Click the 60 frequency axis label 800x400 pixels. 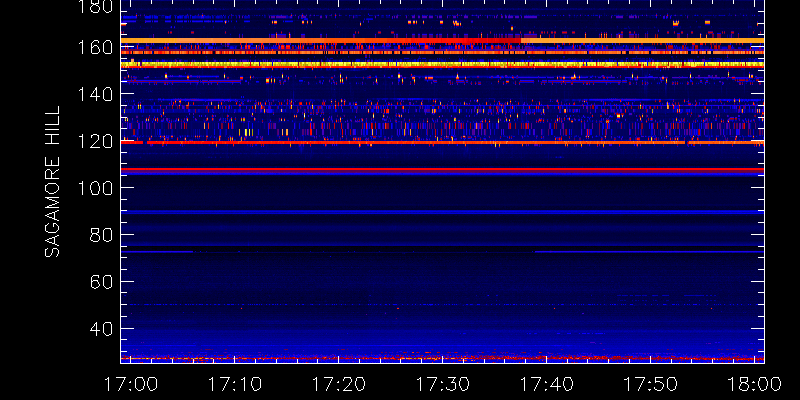coord(102,282)
